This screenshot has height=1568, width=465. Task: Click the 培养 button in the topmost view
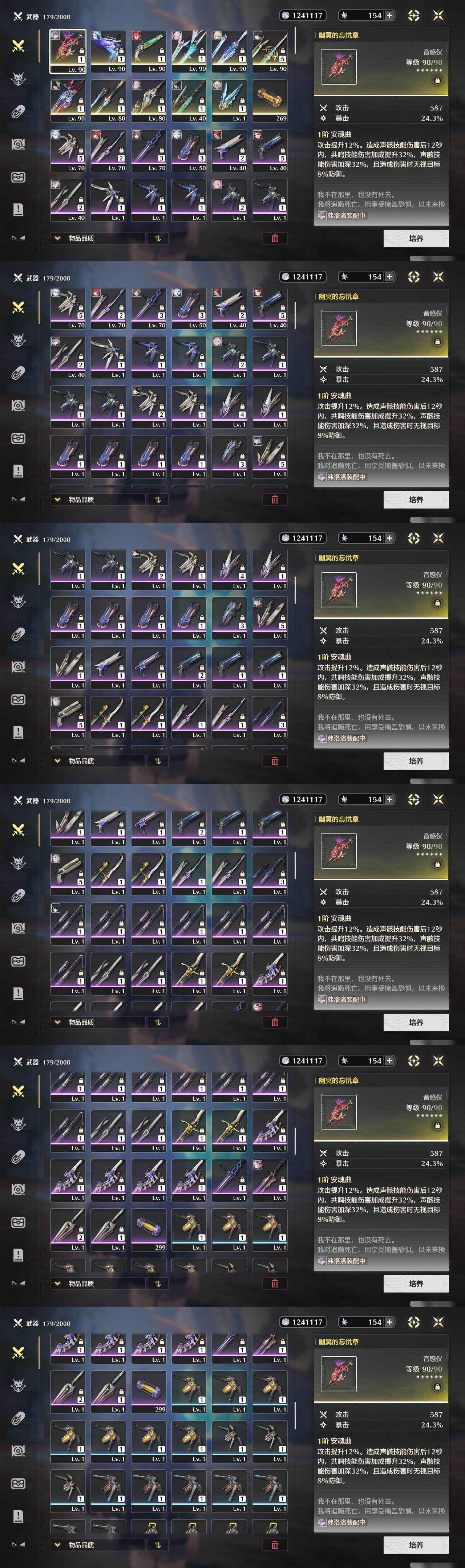[416, 238]
